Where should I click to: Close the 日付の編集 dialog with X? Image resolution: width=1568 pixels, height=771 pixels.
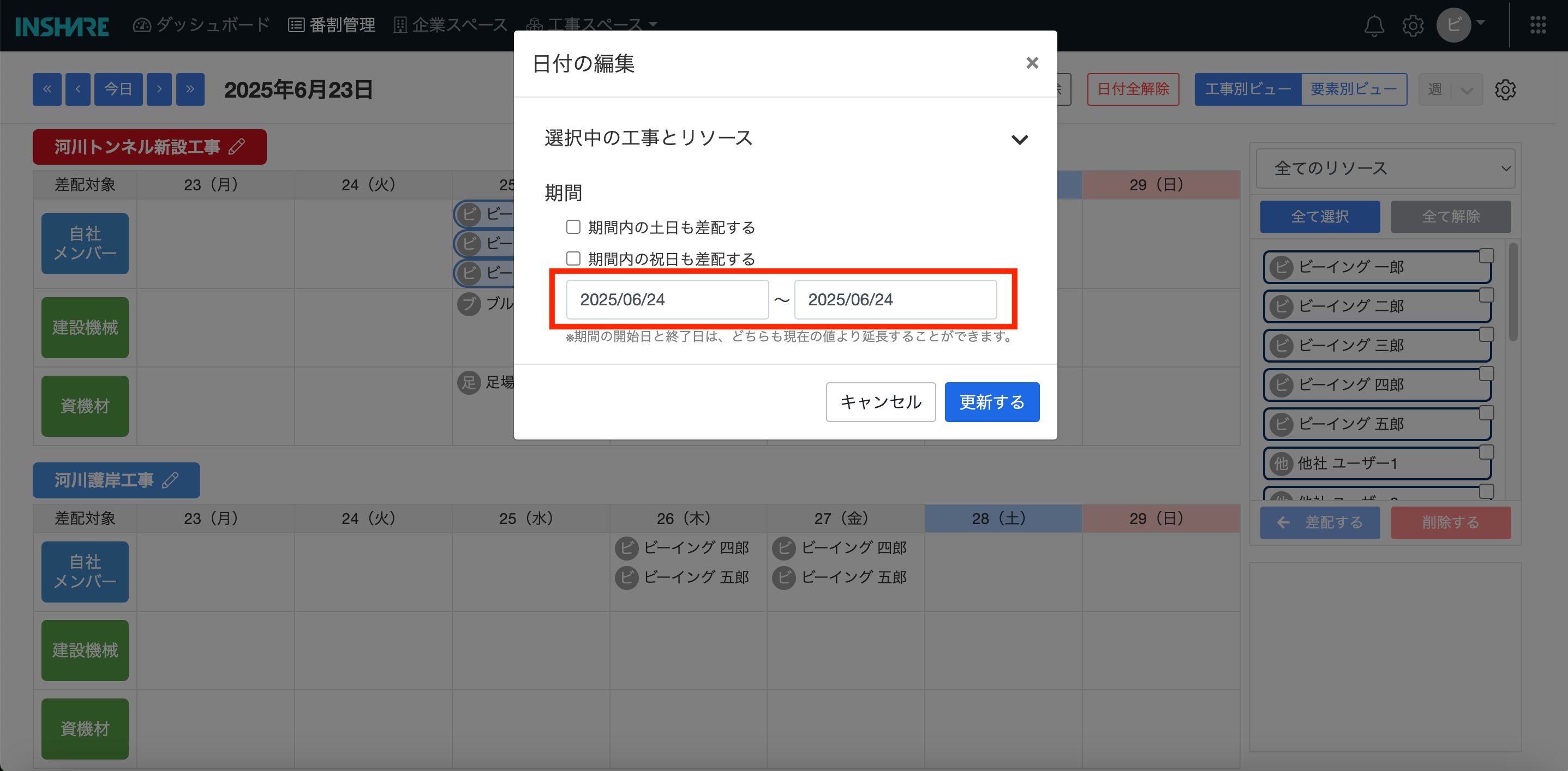[1032, 63]
